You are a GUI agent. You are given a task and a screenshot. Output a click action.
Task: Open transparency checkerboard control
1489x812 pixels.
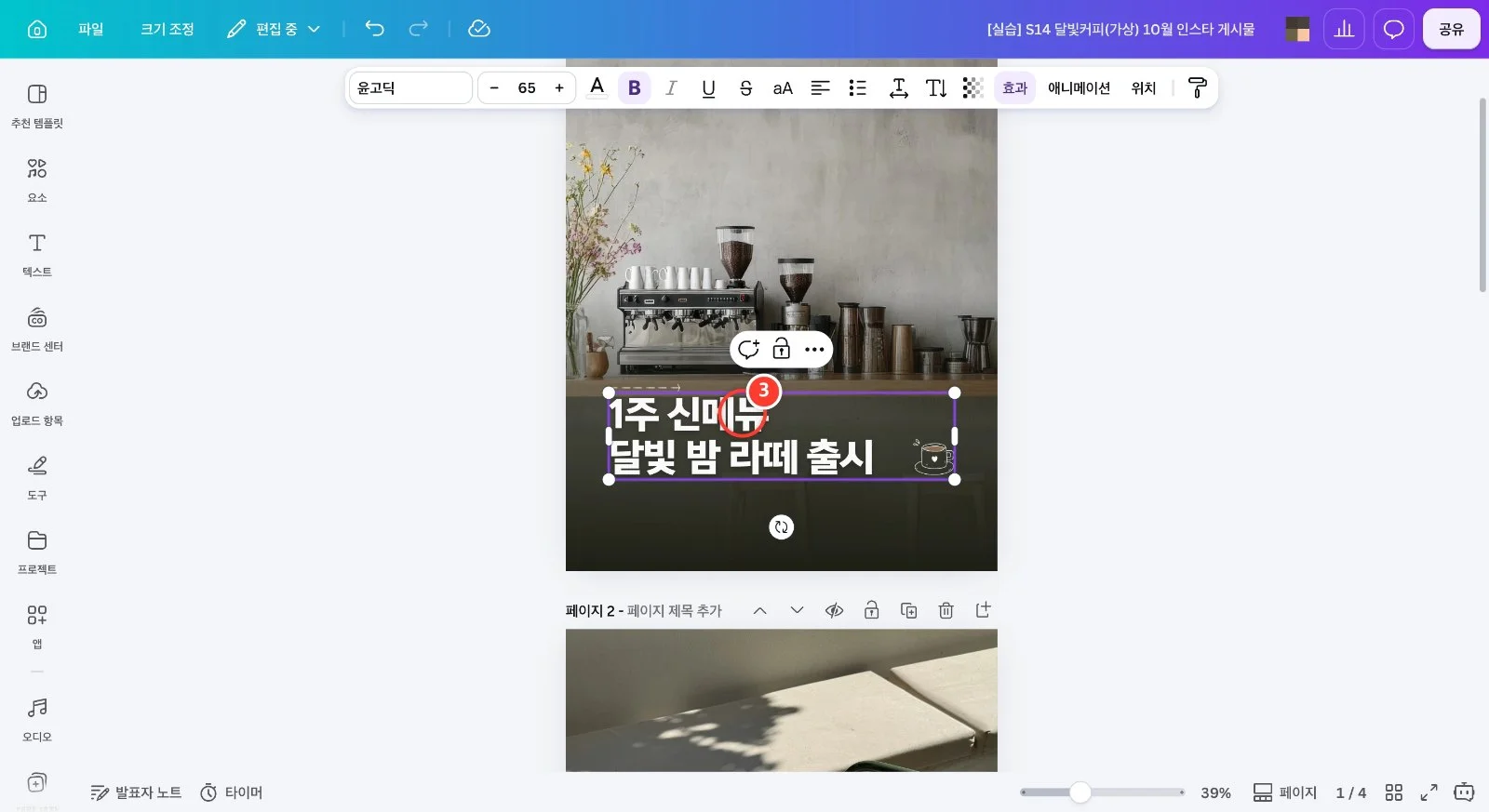[x=973, y=87]
